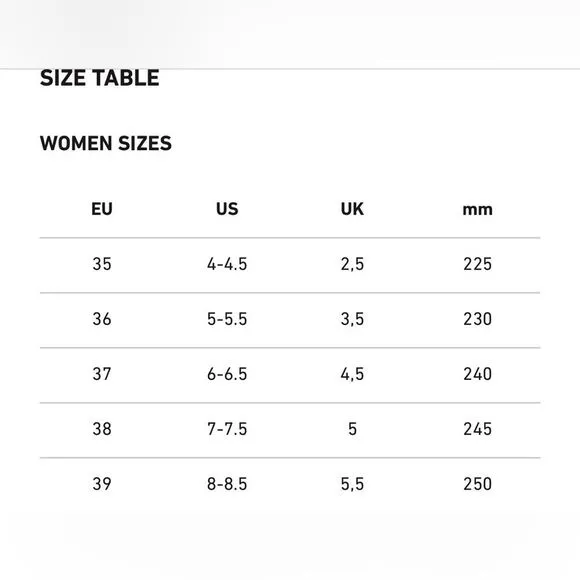Image resolution: width=580 pixels, height=580 pixels.
Task: Click the WOMEN SIZES subheading
Action: coord(106,143)
